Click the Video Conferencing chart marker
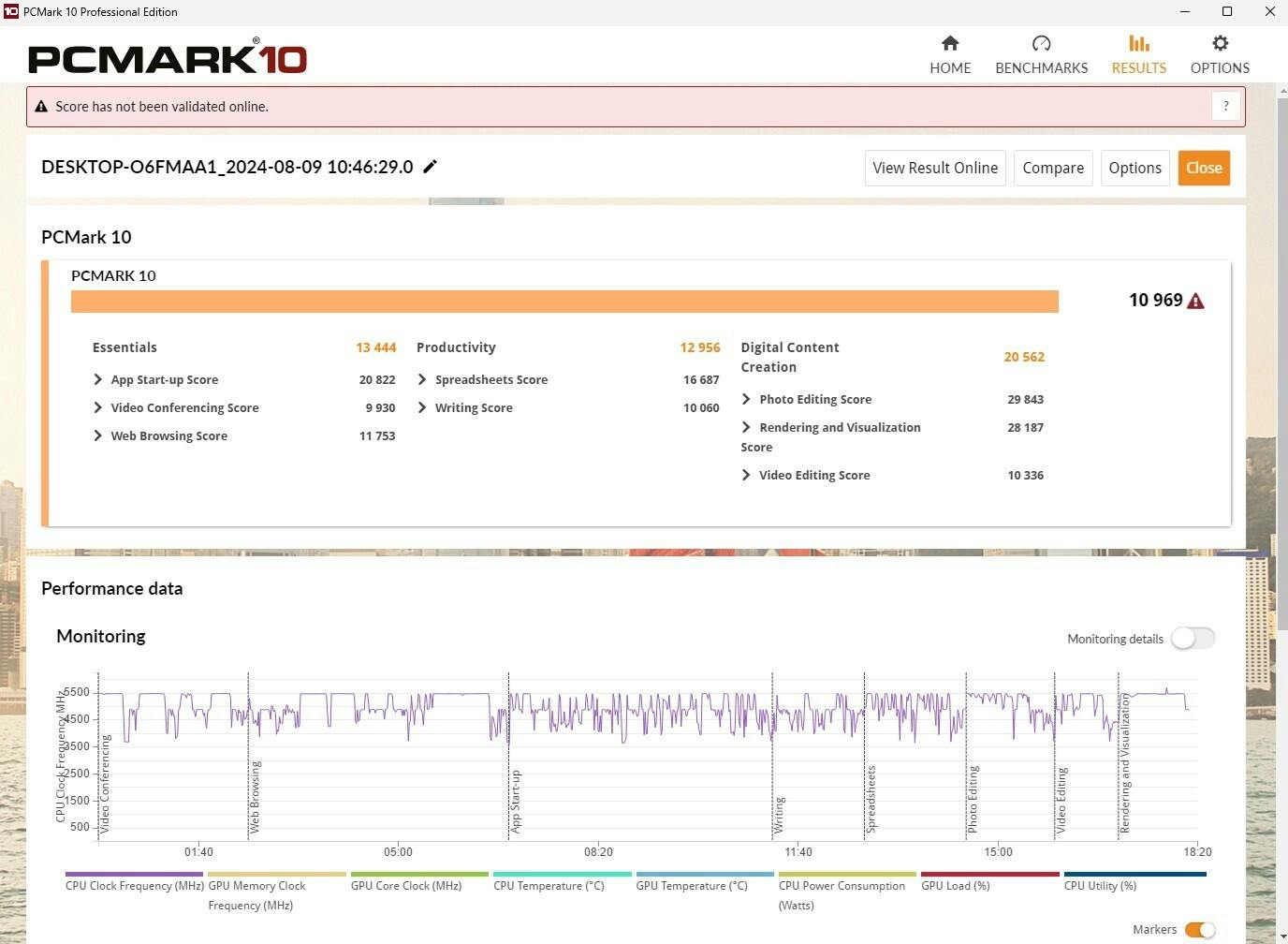The image size is (1288, 944). 105,784
